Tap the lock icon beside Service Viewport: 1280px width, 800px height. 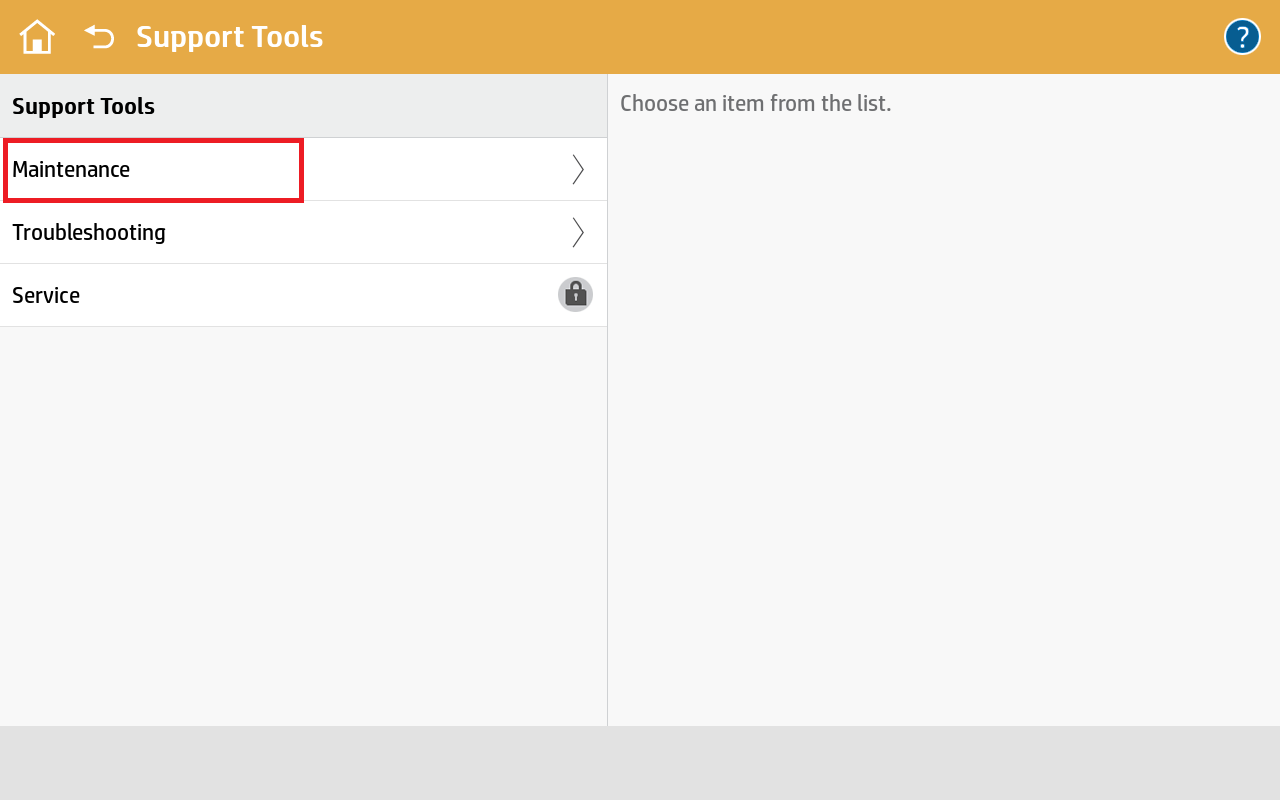click(575, 295)
